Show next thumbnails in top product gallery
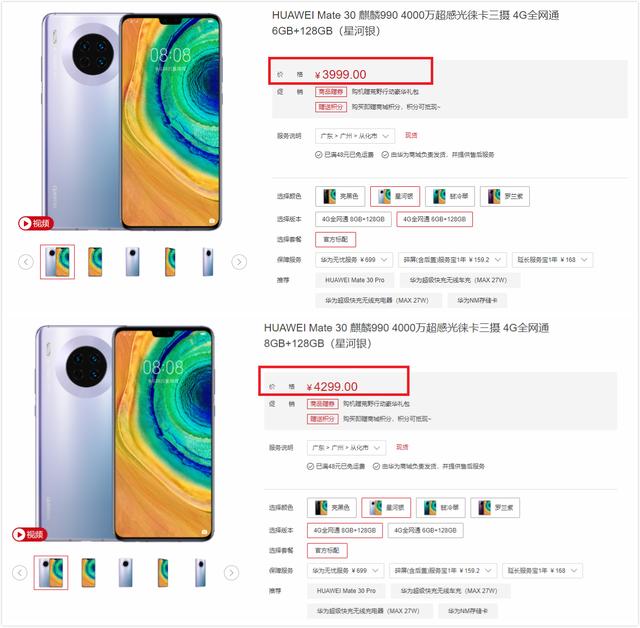This screenshot has height=628, width=640. coord(239,262)
